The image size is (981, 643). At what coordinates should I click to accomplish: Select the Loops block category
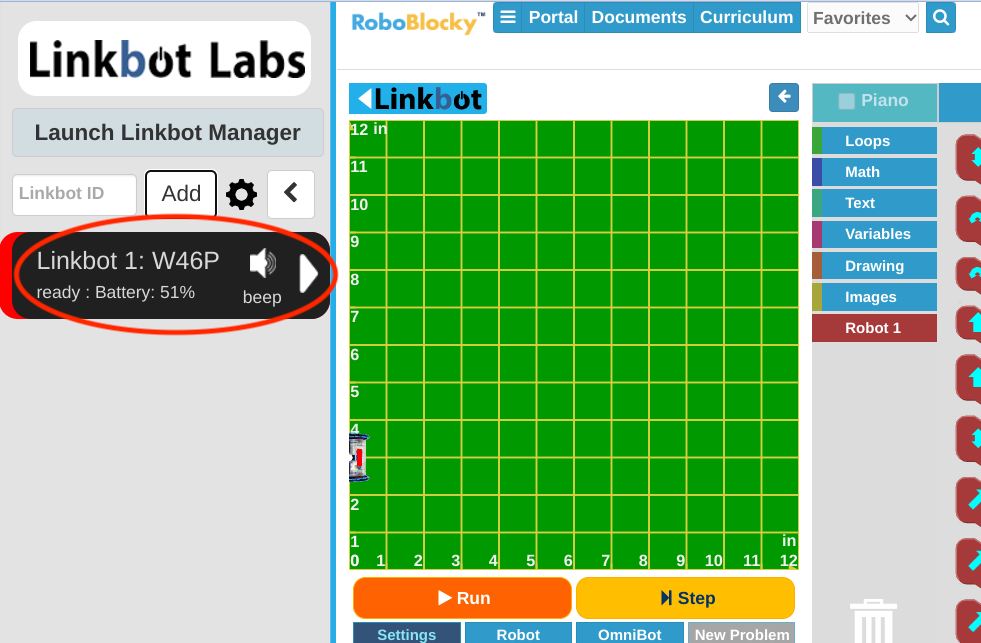875,141
